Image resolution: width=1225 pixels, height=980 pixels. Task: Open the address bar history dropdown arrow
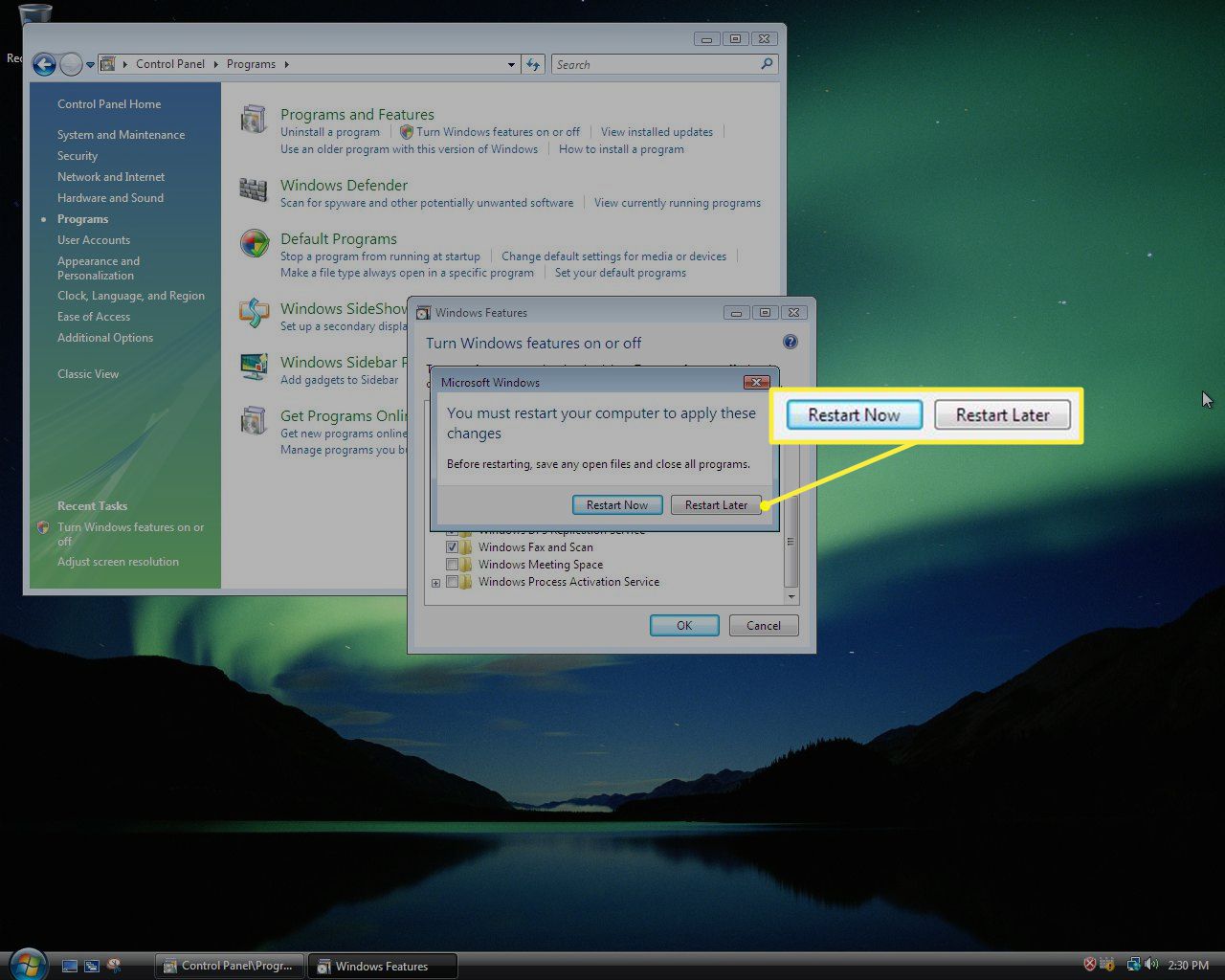click(x=511, y=65)
